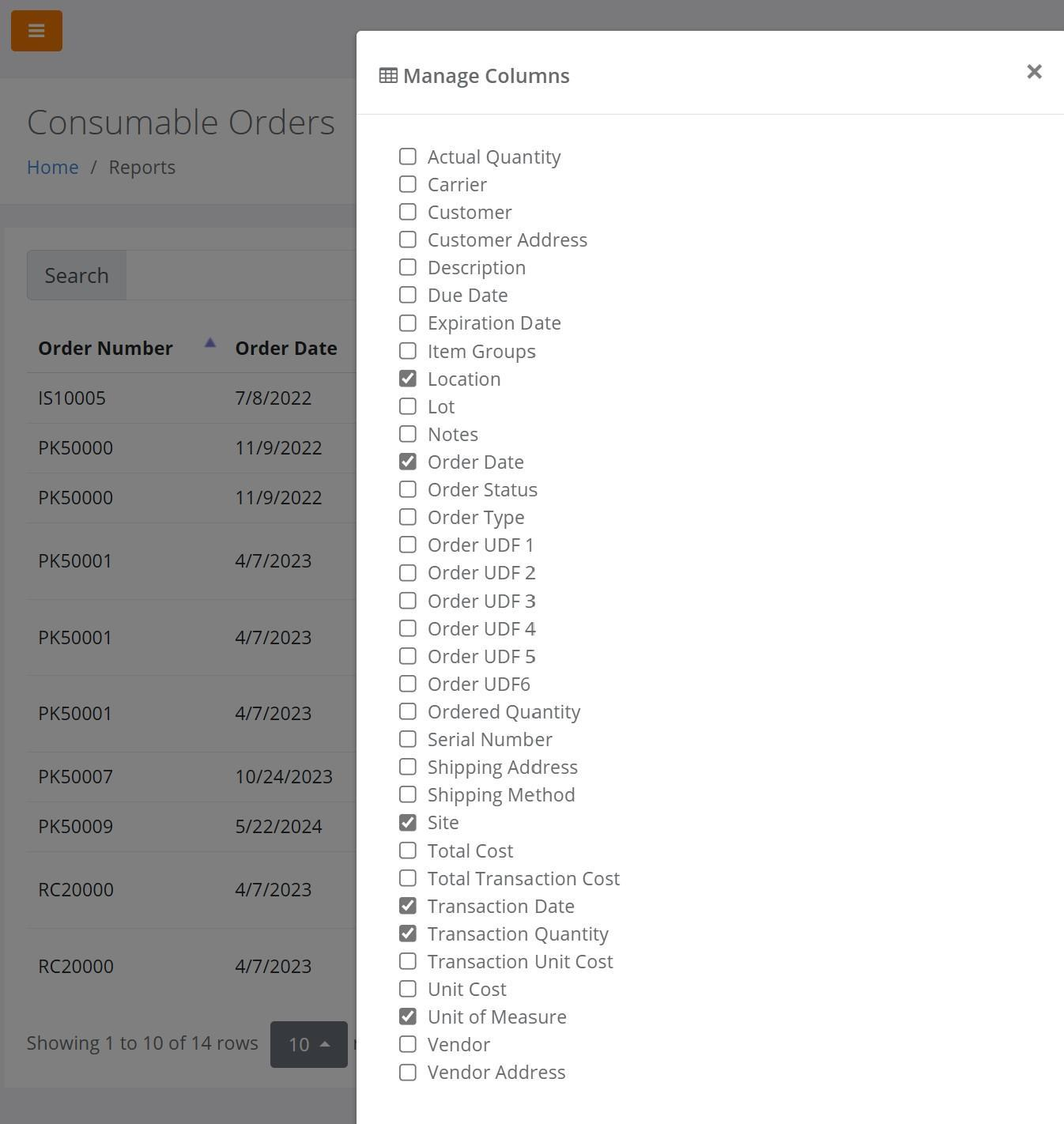This screenshot has width=1064, height=1124.
Task: Enable the Lot column checkbox
Action: [408, 406]
